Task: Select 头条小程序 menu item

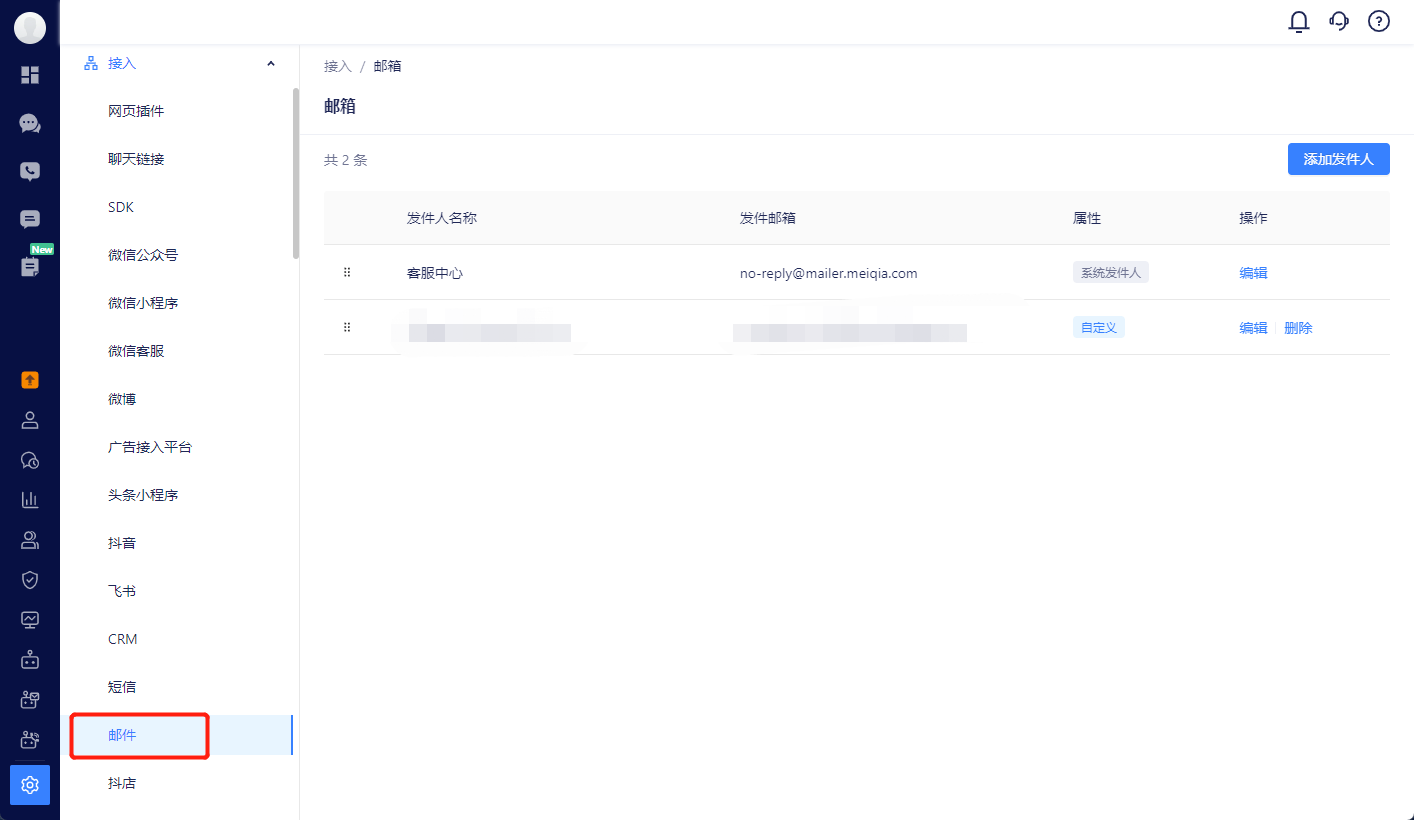Action: [x=143, y=495]
